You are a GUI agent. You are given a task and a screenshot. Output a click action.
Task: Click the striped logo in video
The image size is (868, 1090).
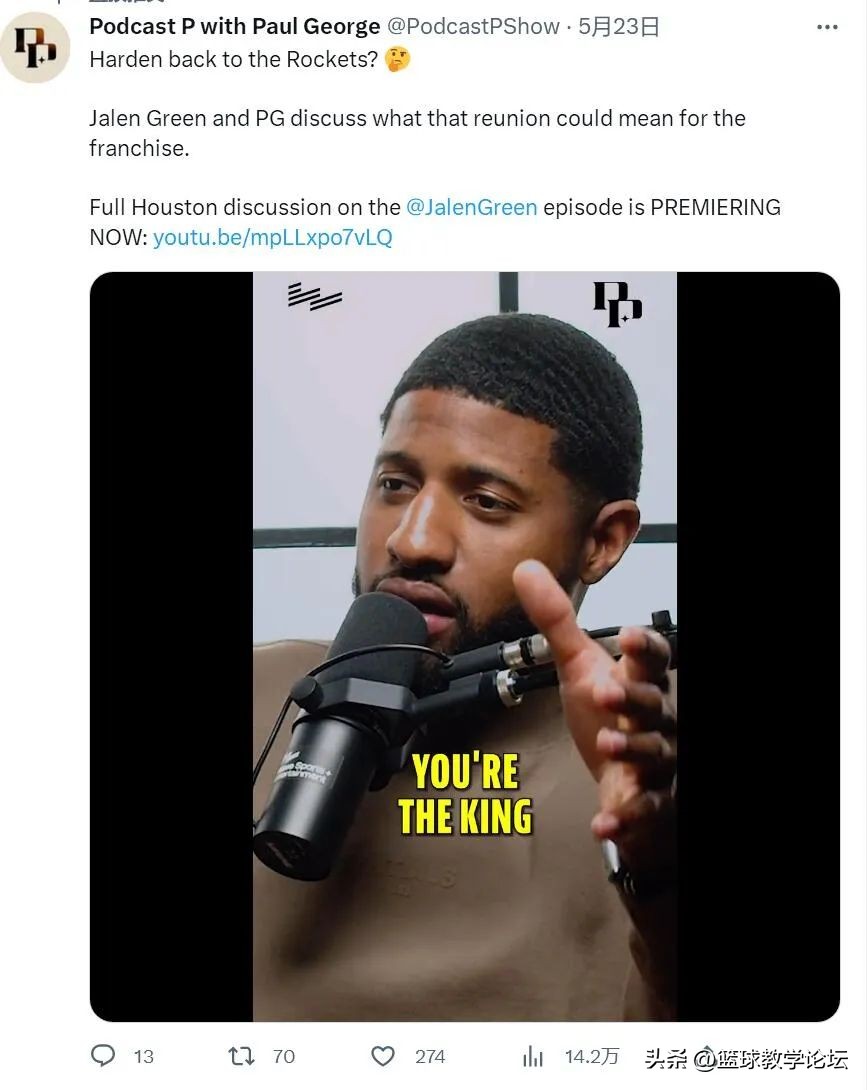coord(314,296)
